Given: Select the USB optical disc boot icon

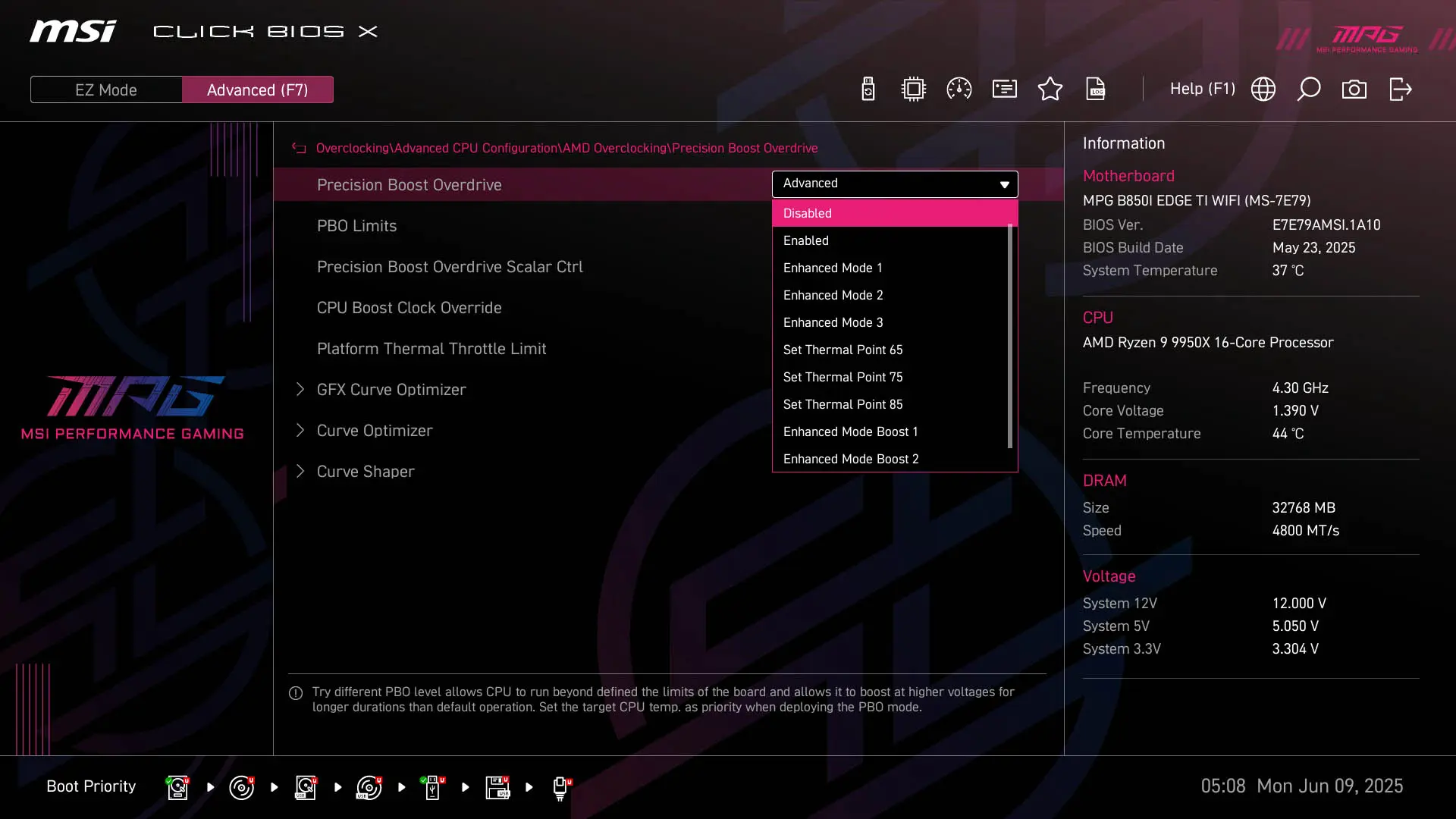Looking at the screenshot, I should coord(369,787).
